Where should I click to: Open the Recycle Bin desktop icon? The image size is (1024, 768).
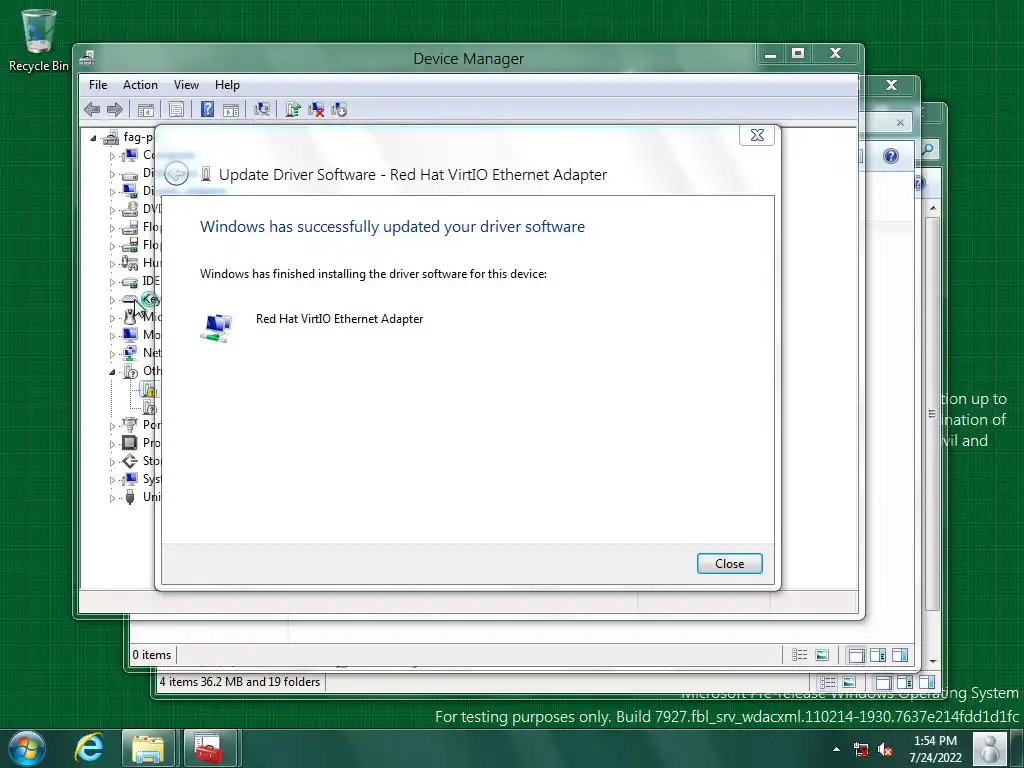(39, 39)
